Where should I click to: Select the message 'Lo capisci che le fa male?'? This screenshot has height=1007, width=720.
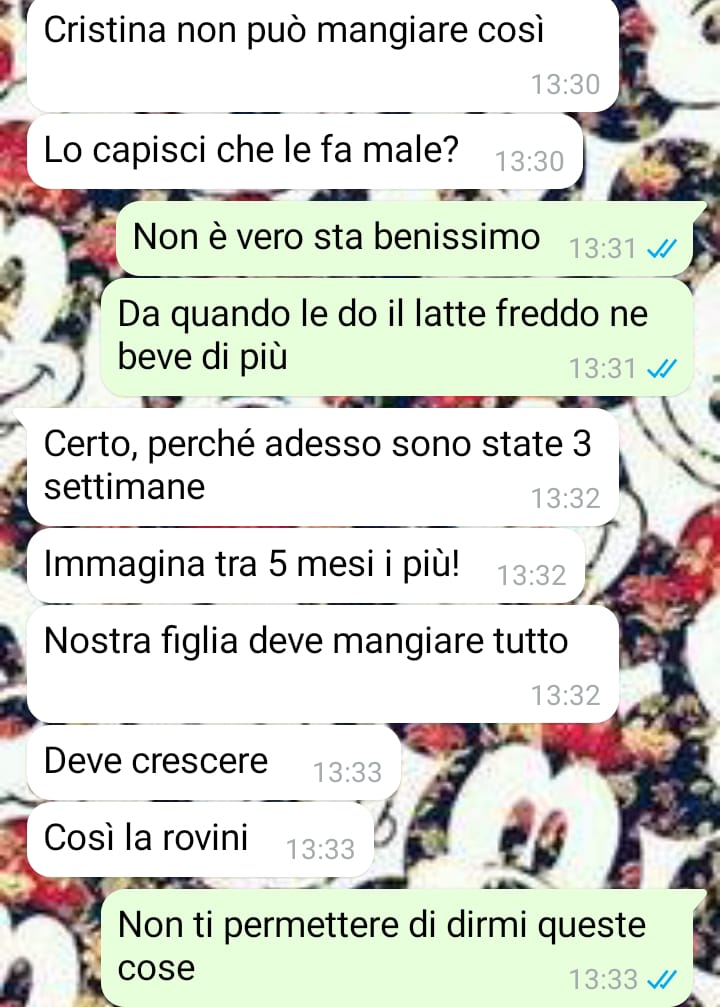click(x=305, y=152)
